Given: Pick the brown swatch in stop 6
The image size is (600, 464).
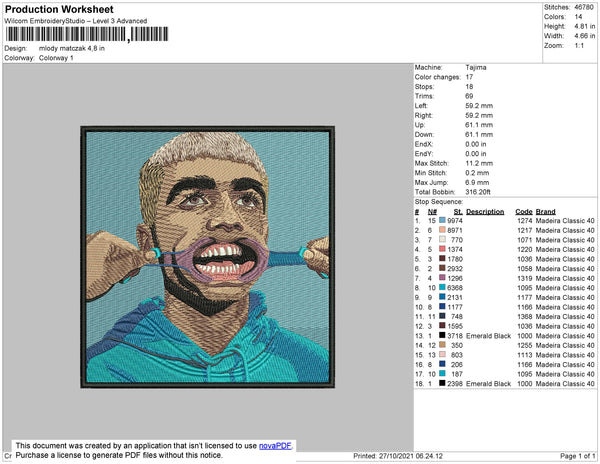Looking at the screenshot, I should pos(442,268).
